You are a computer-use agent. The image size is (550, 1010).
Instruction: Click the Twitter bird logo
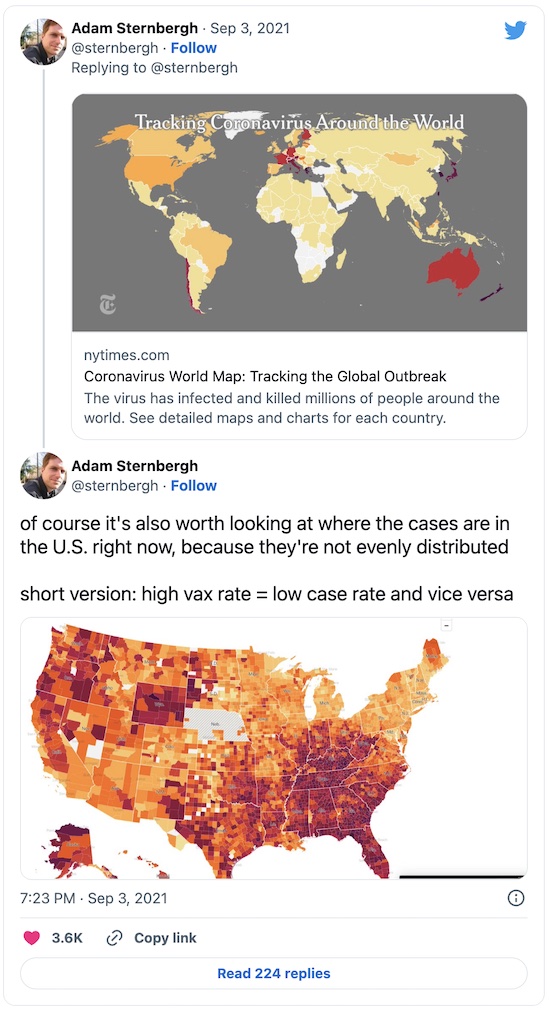click(x=515, y=30)
